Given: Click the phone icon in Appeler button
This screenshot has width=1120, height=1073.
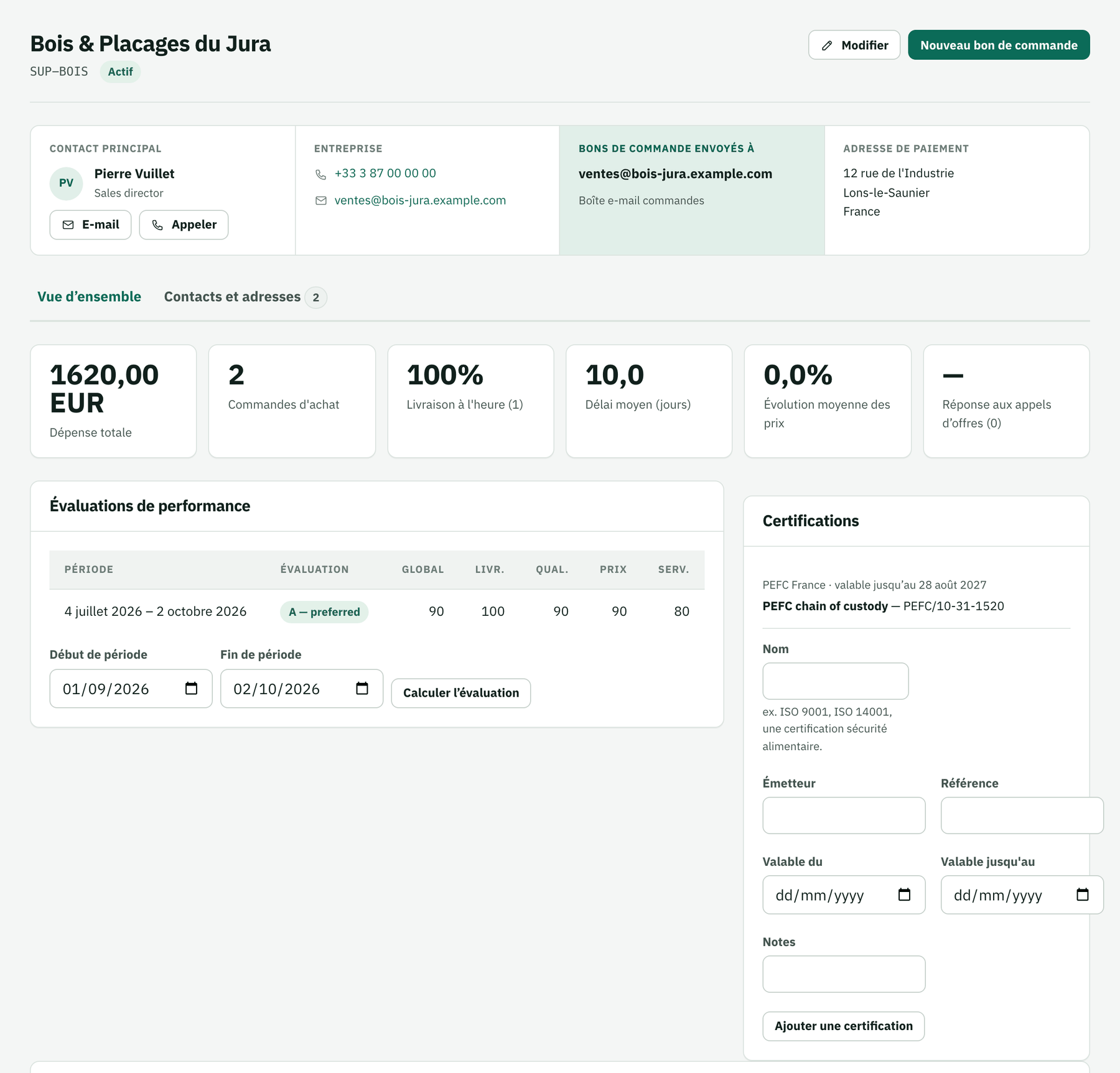Looking at the screenshot, I should [x=157, y=225].
